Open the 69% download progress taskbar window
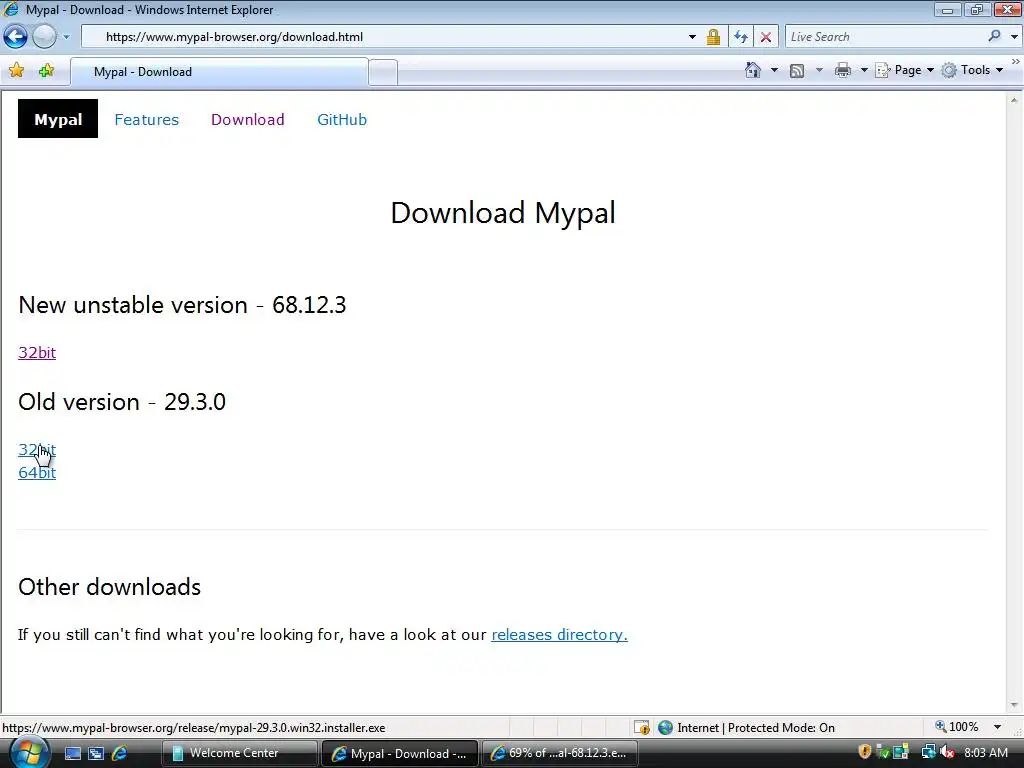This screenshot has width=1024, height=768. (x=560, y=753)
